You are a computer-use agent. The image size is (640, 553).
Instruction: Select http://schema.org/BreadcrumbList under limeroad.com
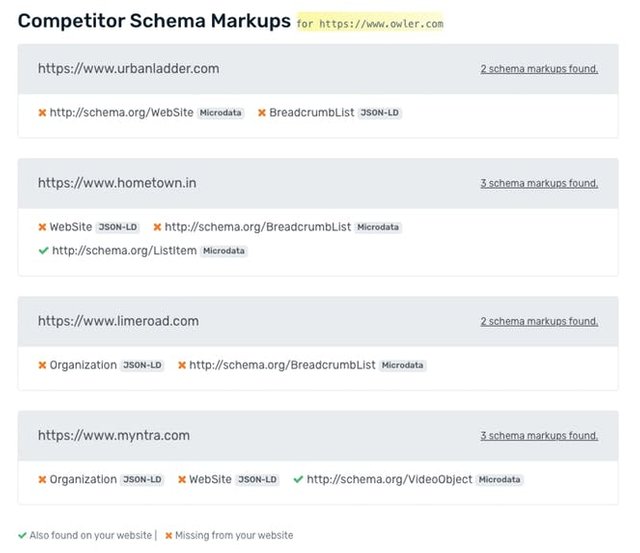click(x=282, y=365)
